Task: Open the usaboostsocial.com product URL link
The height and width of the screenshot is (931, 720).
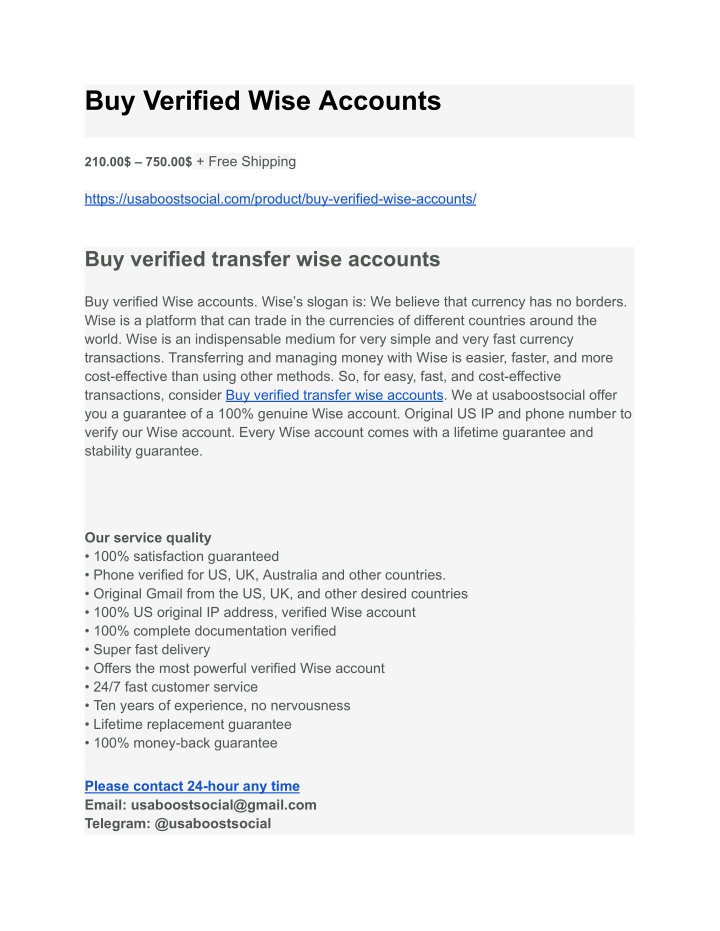Action: 280,199
